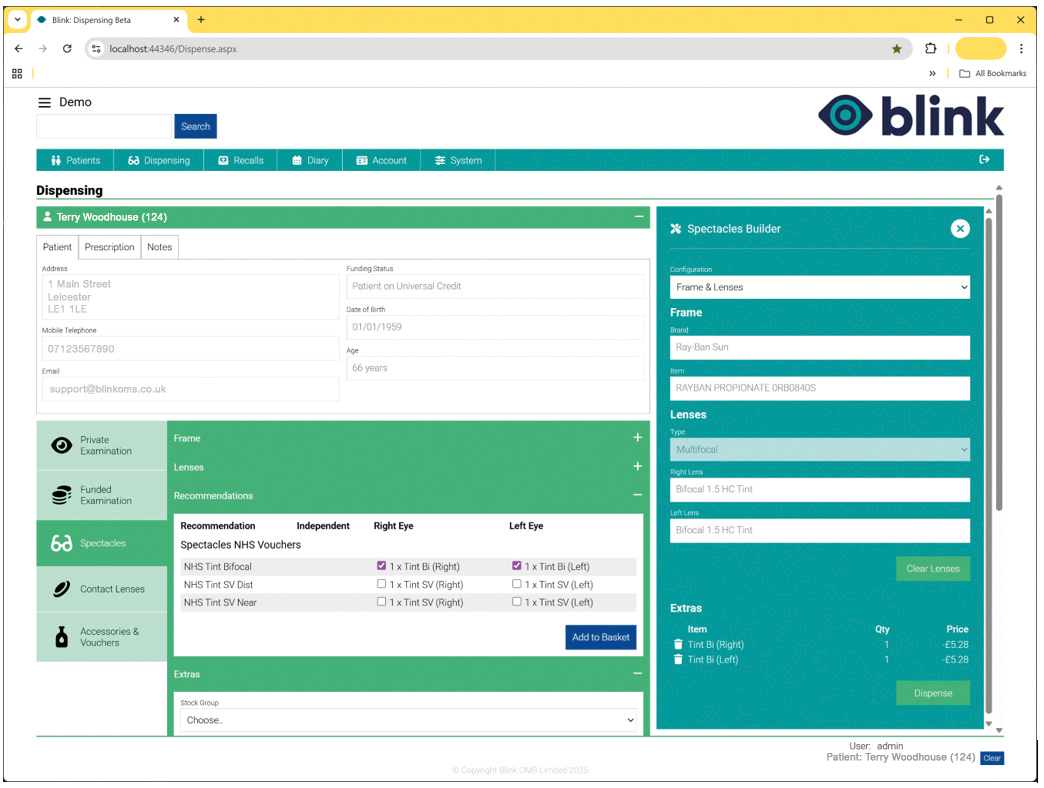Open the Stock Group dropdown
The height and width of the screenshot is (788, 1044).
(408, 720)
